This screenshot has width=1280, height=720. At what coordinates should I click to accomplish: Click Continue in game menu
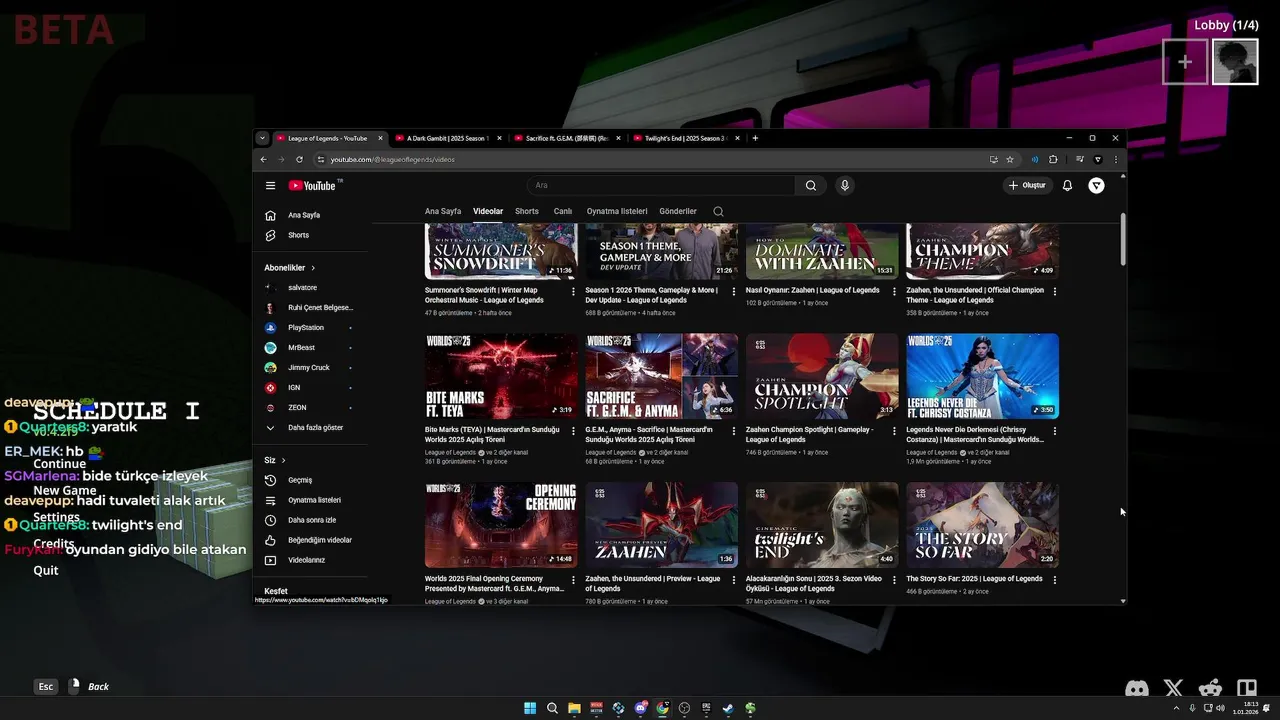coord(60,464)
